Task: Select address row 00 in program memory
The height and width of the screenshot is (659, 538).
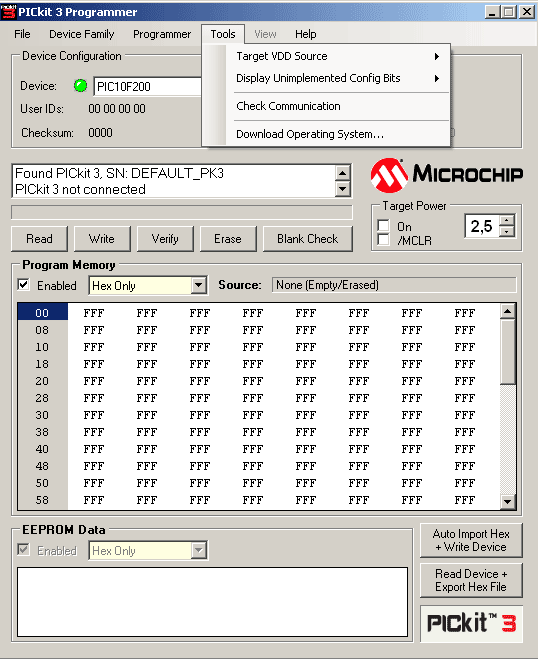Action: pyautogui.click(x=42, y=313)
